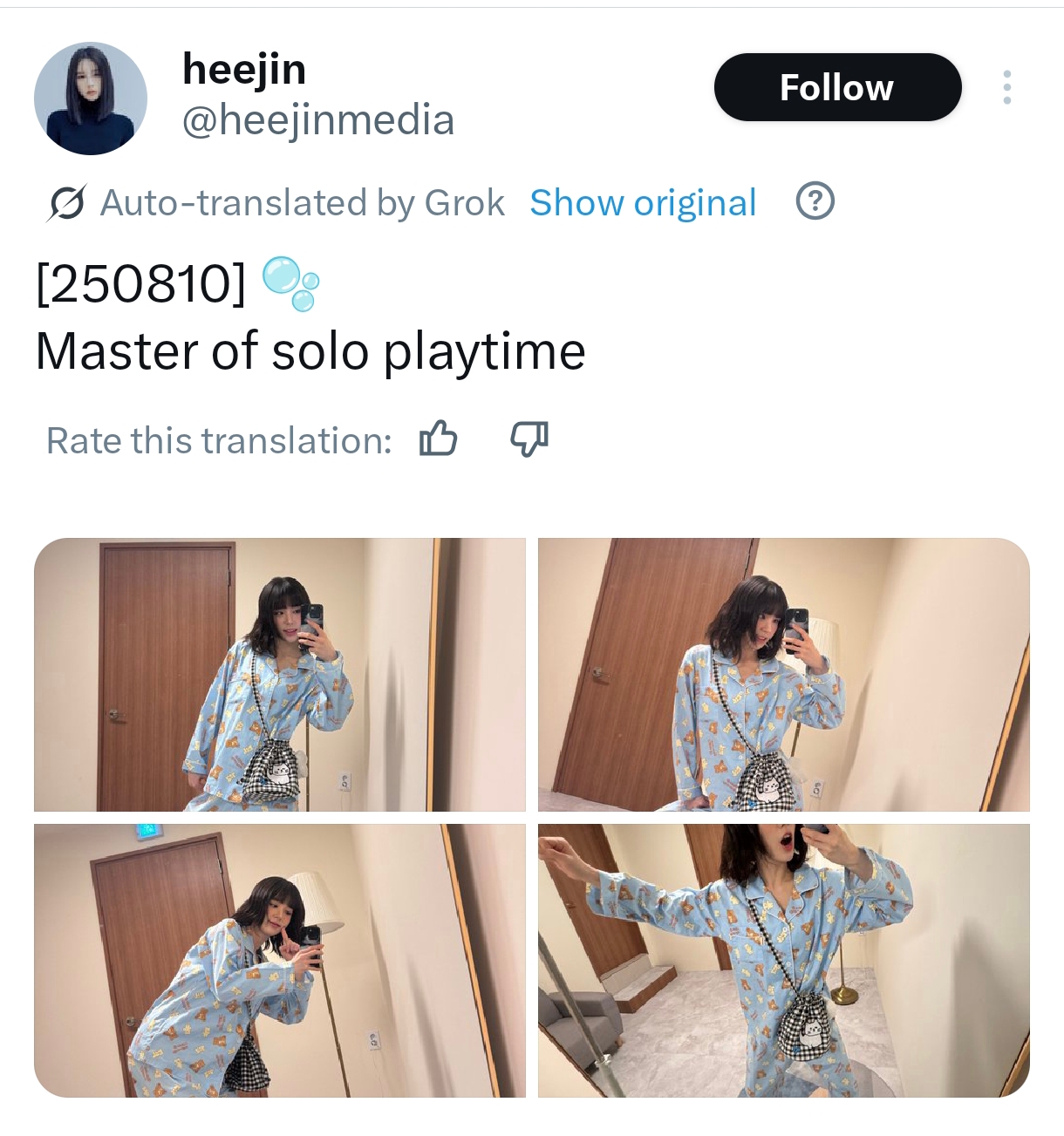The image size is (1064, 1136).
Task: Open bottom-left photo with lamp
Action: [x=280, y=961]
